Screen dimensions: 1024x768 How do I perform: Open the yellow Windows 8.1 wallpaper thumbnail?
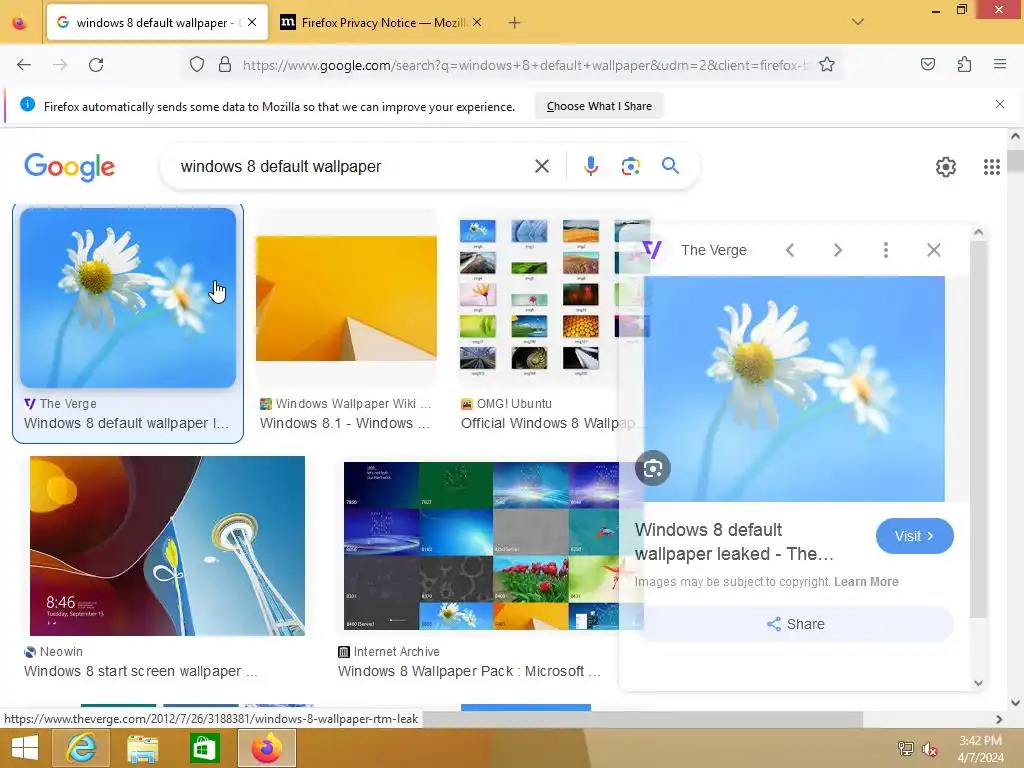click(346, 298)
